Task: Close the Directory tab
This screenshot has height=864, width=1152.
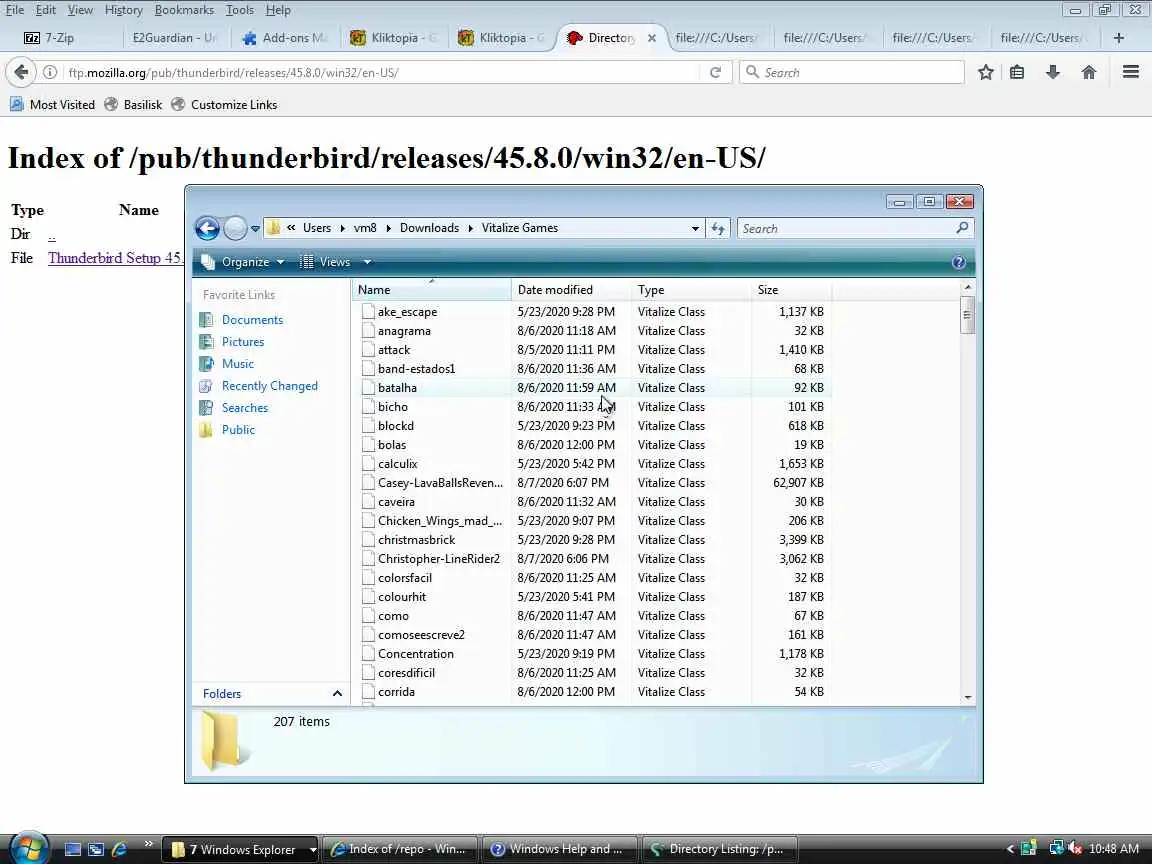Action: point(652,37)
